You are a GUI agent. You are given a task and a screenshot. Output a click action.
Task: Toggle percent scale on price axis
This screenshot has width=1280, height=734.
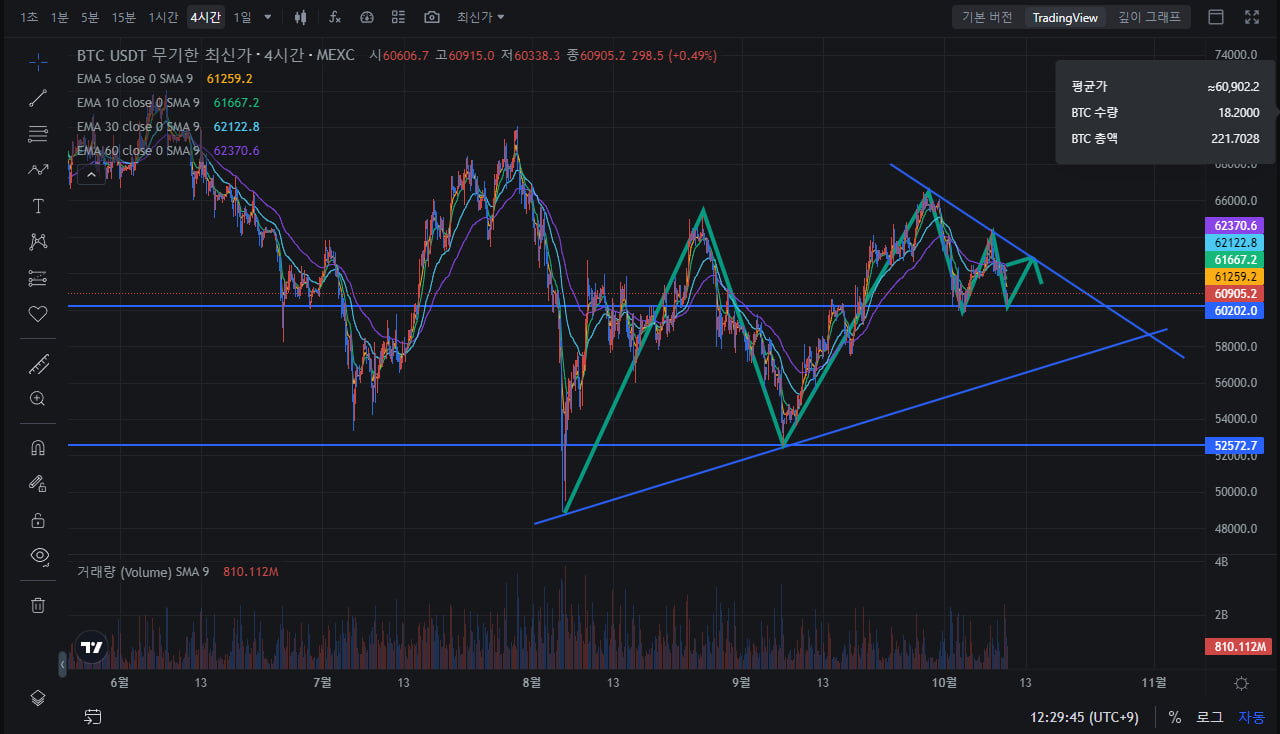point(1175,717)
